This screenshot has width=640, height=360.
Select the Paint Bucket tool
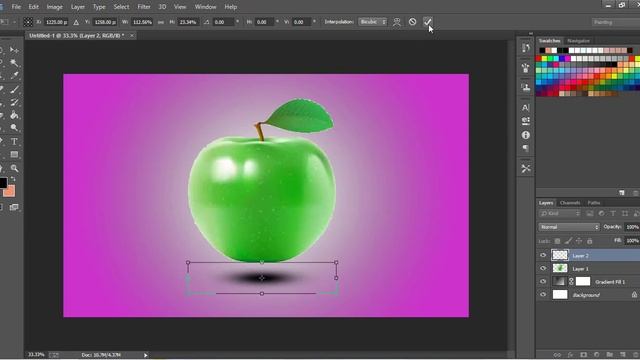pos(14,115)
